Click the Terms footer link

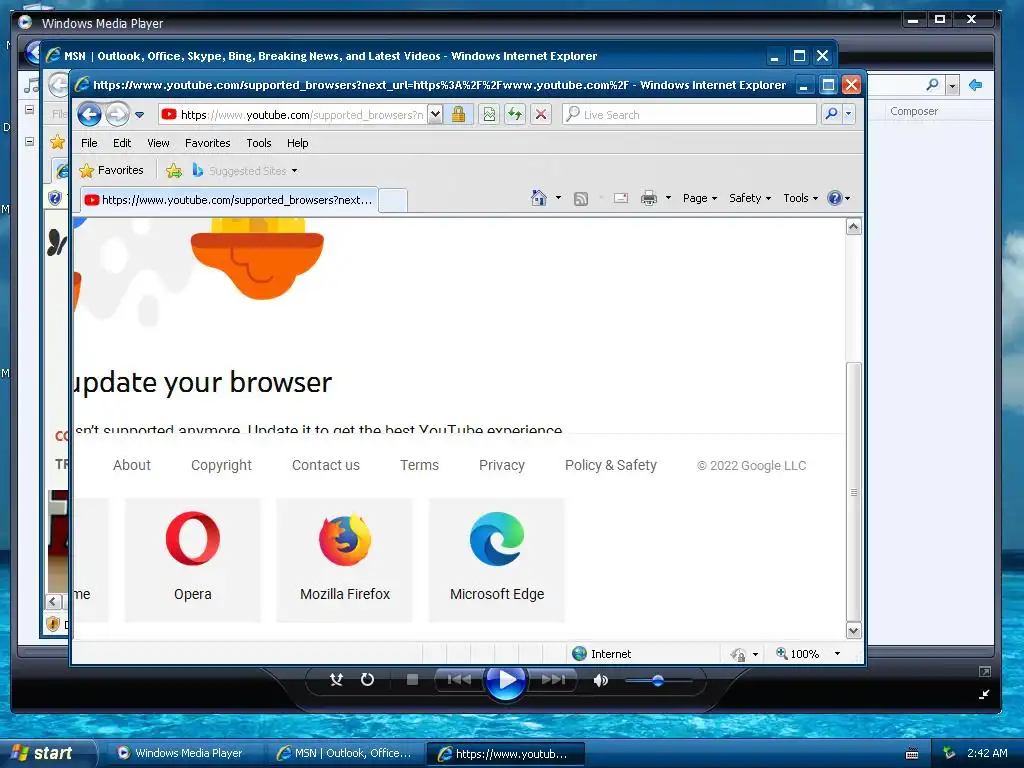(419, 465)
